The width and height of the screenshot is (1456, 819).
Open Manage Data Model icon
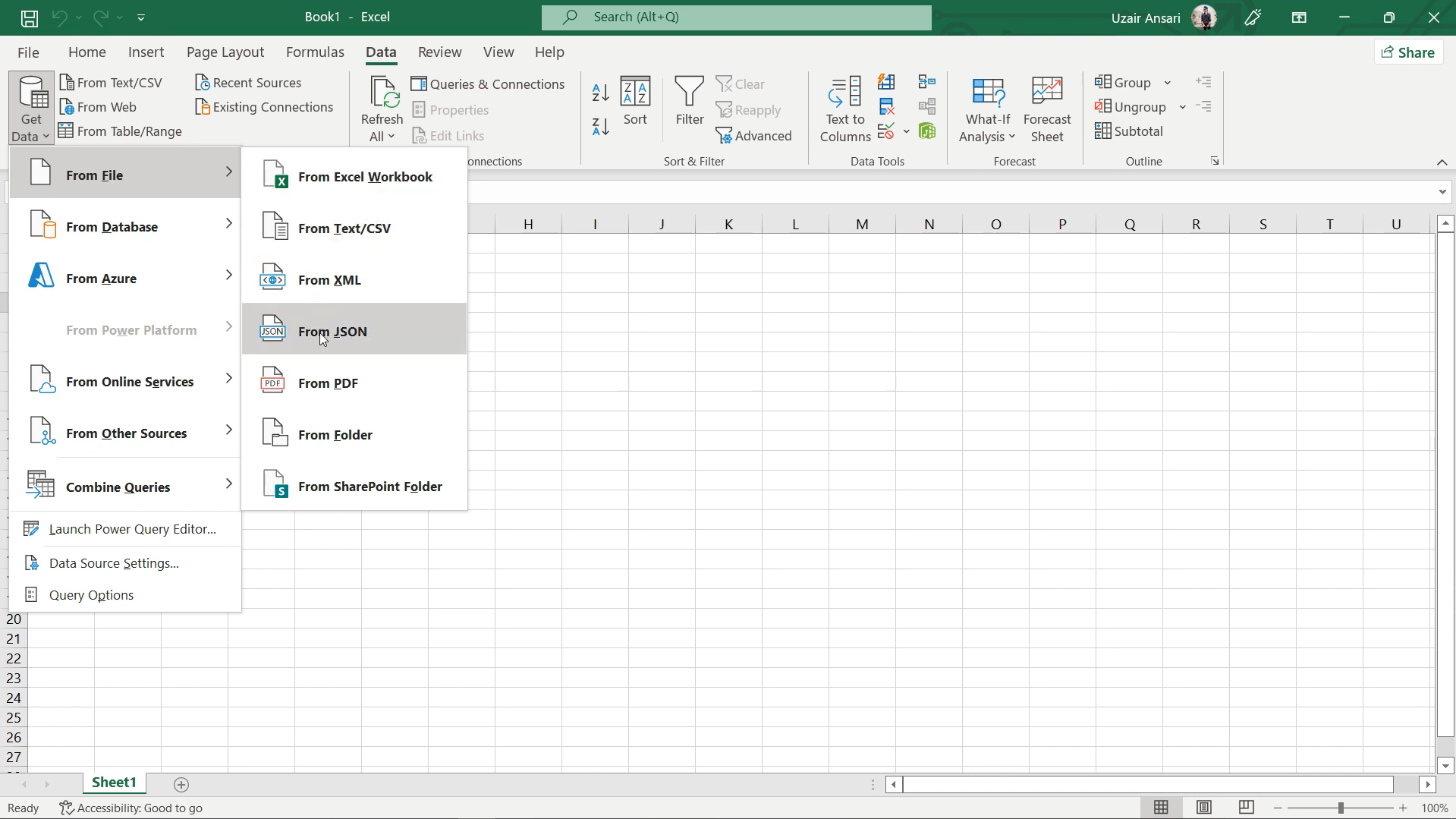[927, 131]
